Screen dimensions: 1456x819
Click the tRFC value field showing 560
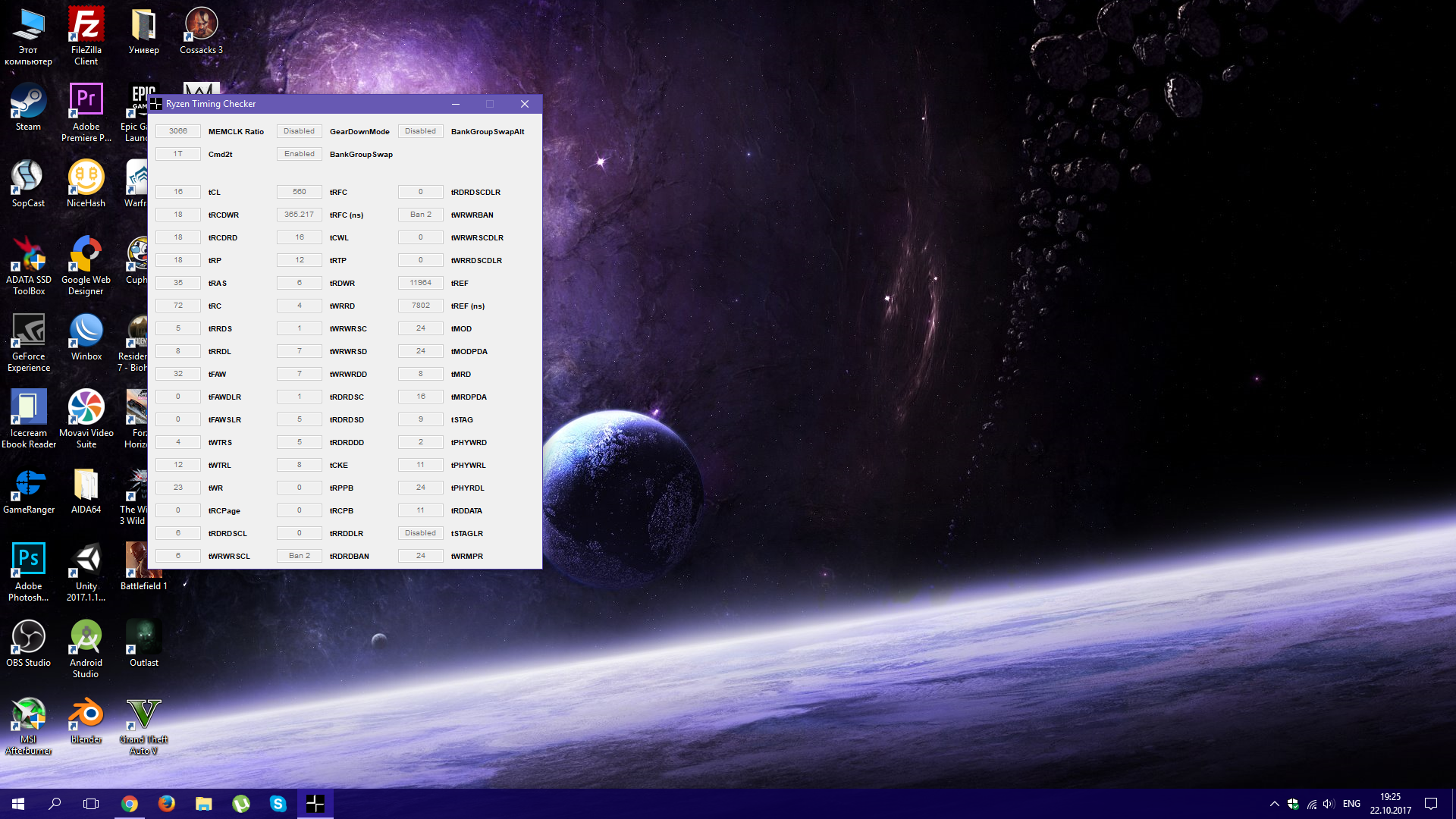click(x=300, y=192)
